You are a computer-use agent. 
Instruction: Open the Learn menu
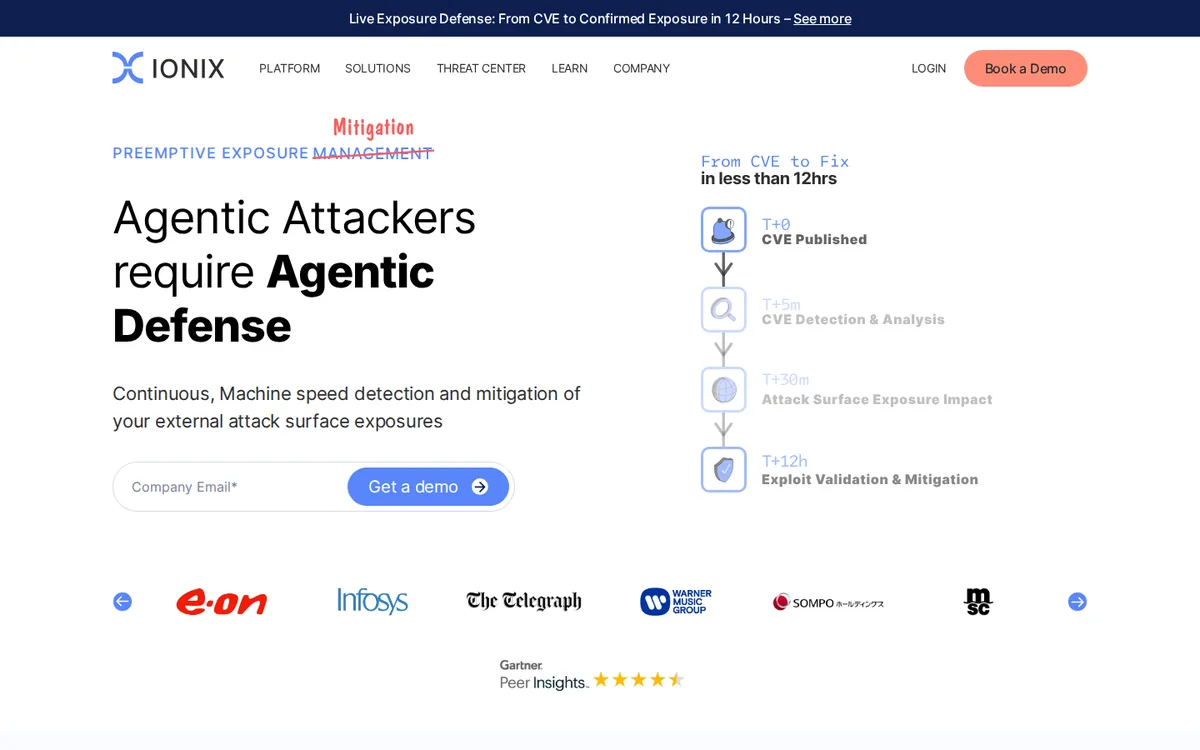point(570,68)
